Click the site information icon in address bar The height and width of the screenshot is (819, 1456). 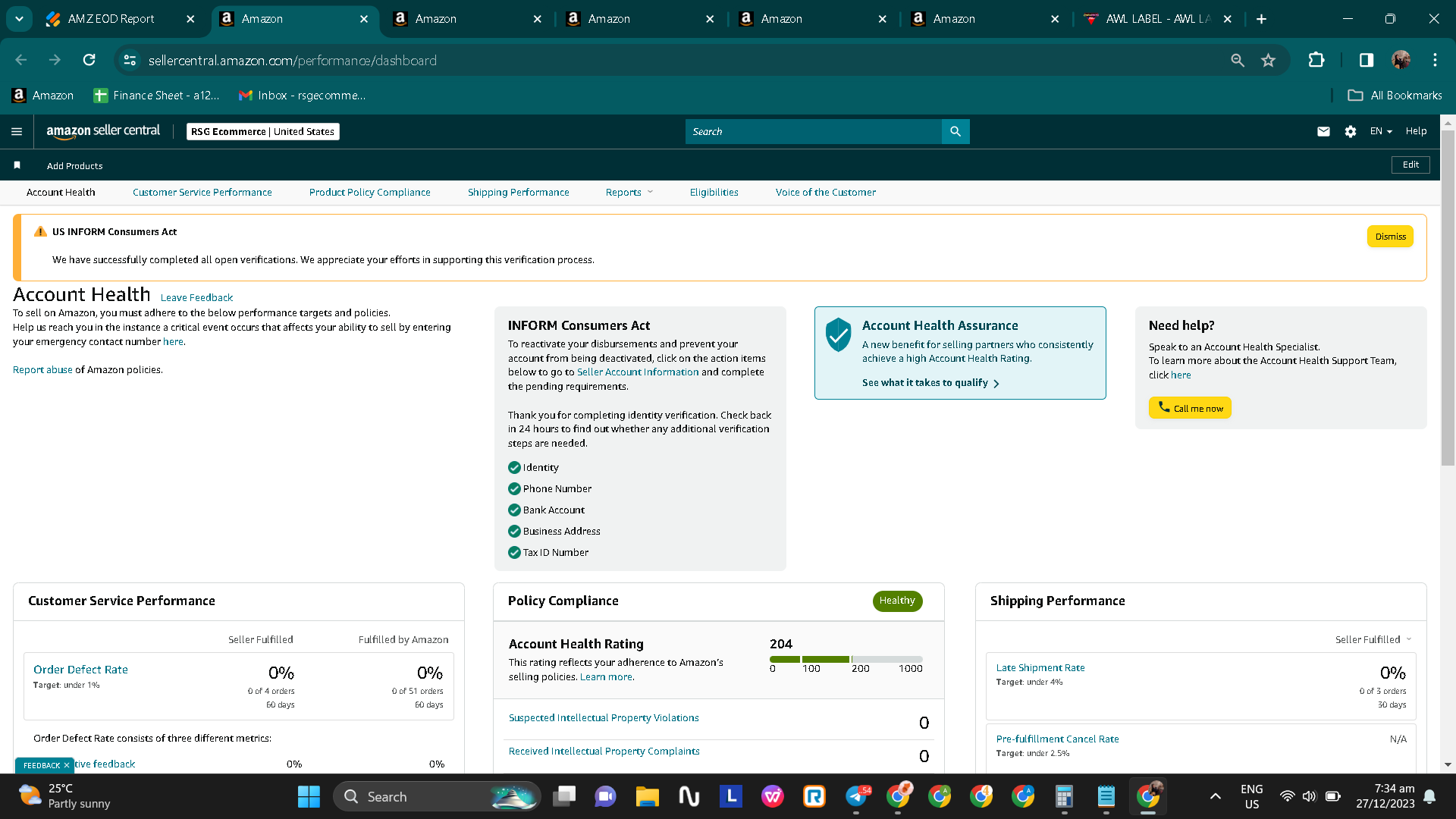130,60
